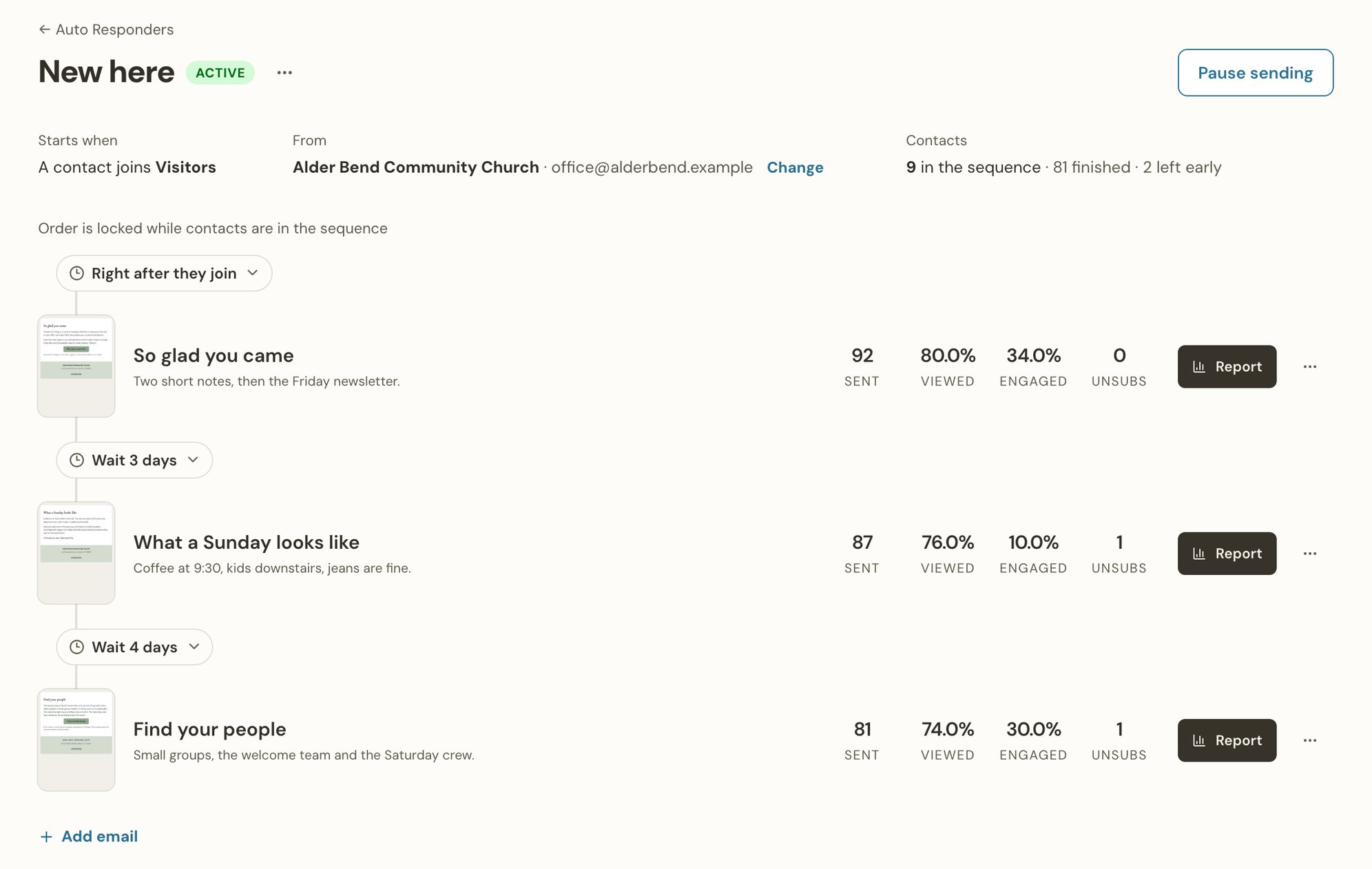Open the Wait 4 days delay dropdown

134,647
